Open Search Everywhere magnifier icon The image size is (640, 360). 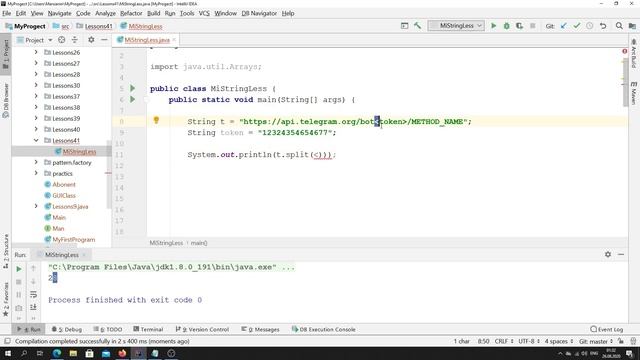click(x=619, y=26)
